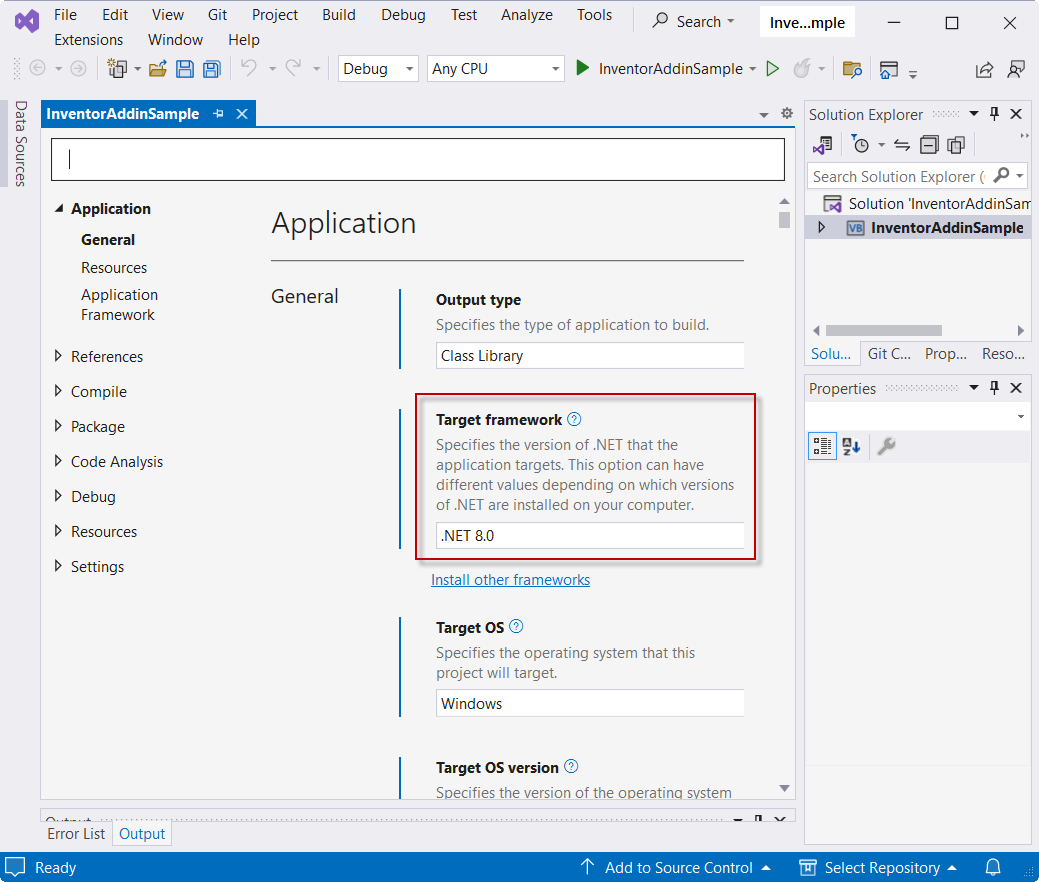The height and width of the screenshot is (882, 1039).
Task: Collapse All in Solution Explorer
Action: coord(929,144)
